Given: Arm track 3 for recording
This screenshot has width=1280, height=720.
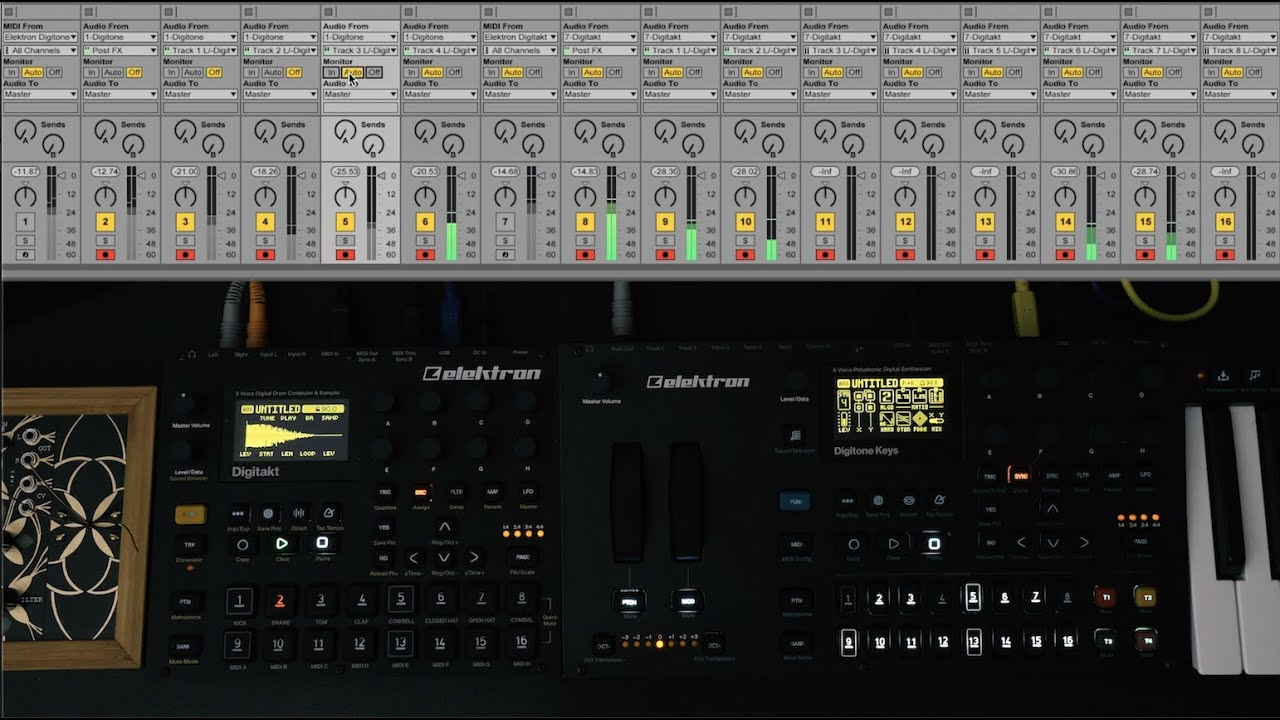Looking at the screenshot, I should pos(185,254).
